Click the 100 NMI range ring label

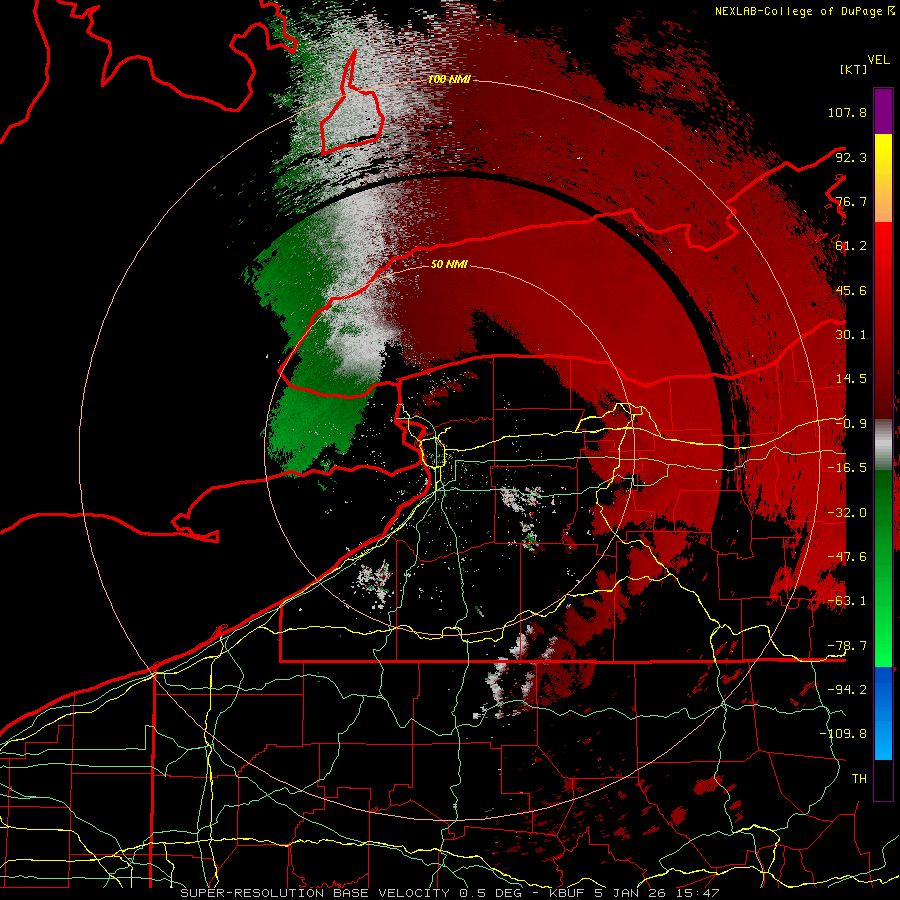449,79
